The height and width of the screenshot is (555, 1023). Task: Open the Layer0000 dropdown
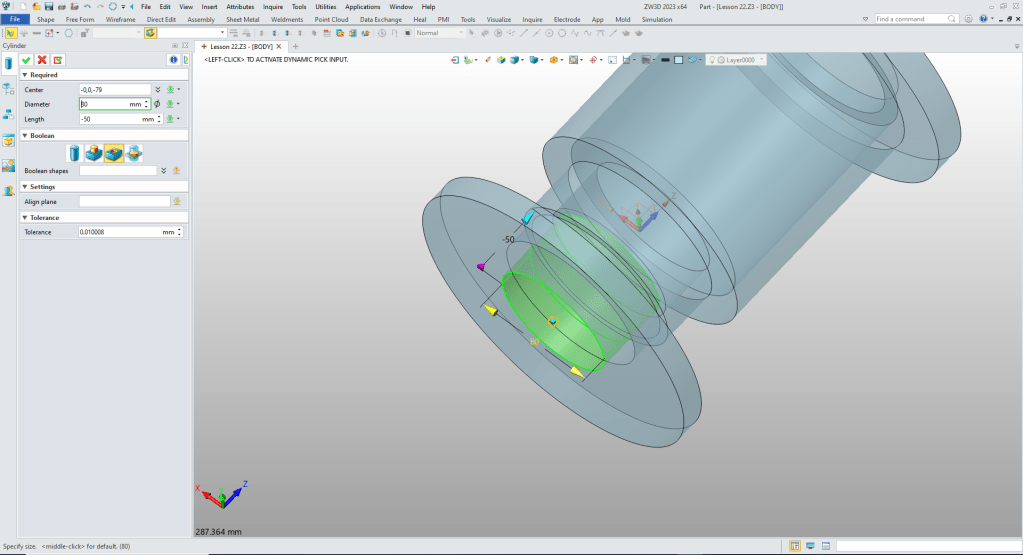pos(763,60)
